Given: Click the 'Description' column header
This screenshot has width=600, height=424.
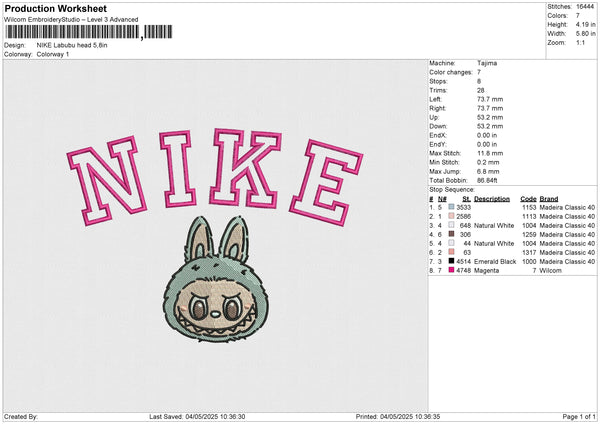Looking at the screenshot, I should [x=492, y=199].
